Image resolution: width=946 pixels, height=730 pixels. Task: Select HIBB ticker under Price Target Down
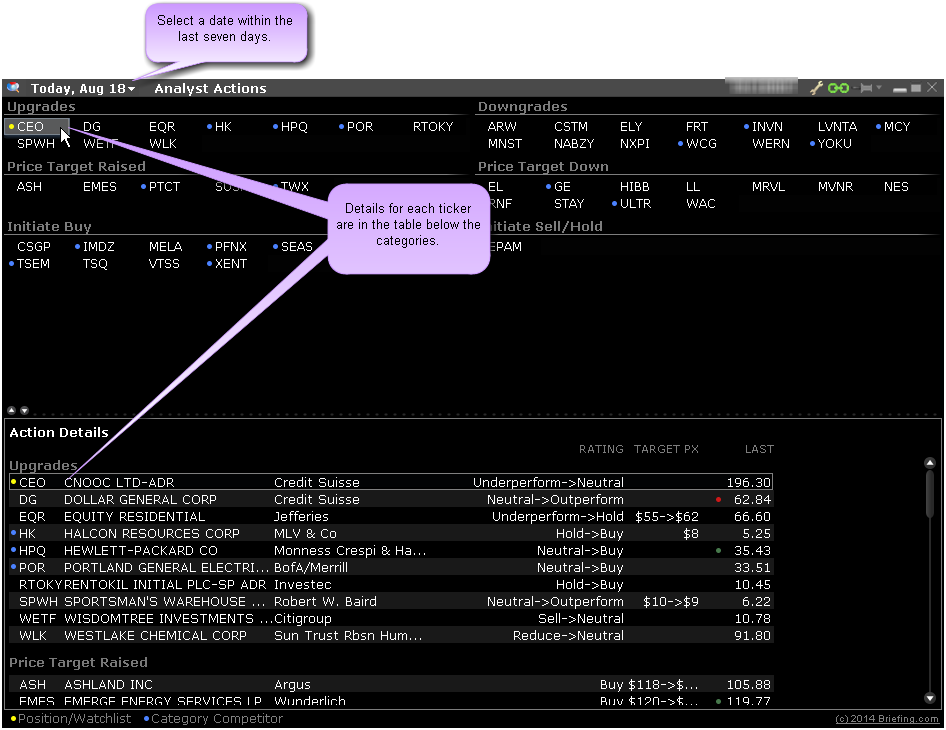(635, 186)
